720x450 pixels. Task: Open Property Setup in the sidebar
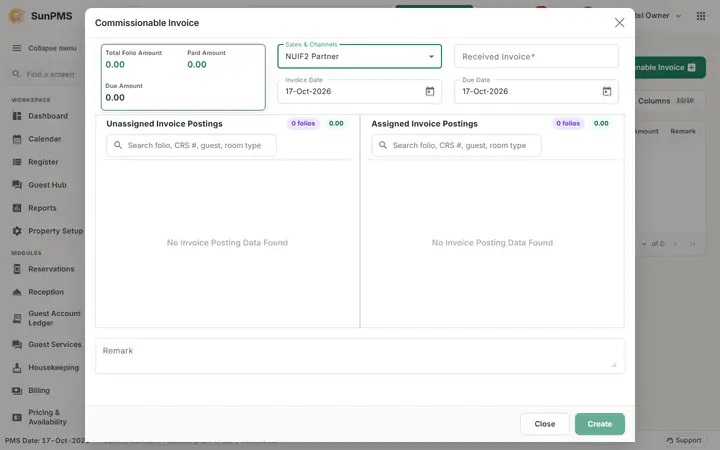pos(47,231)
